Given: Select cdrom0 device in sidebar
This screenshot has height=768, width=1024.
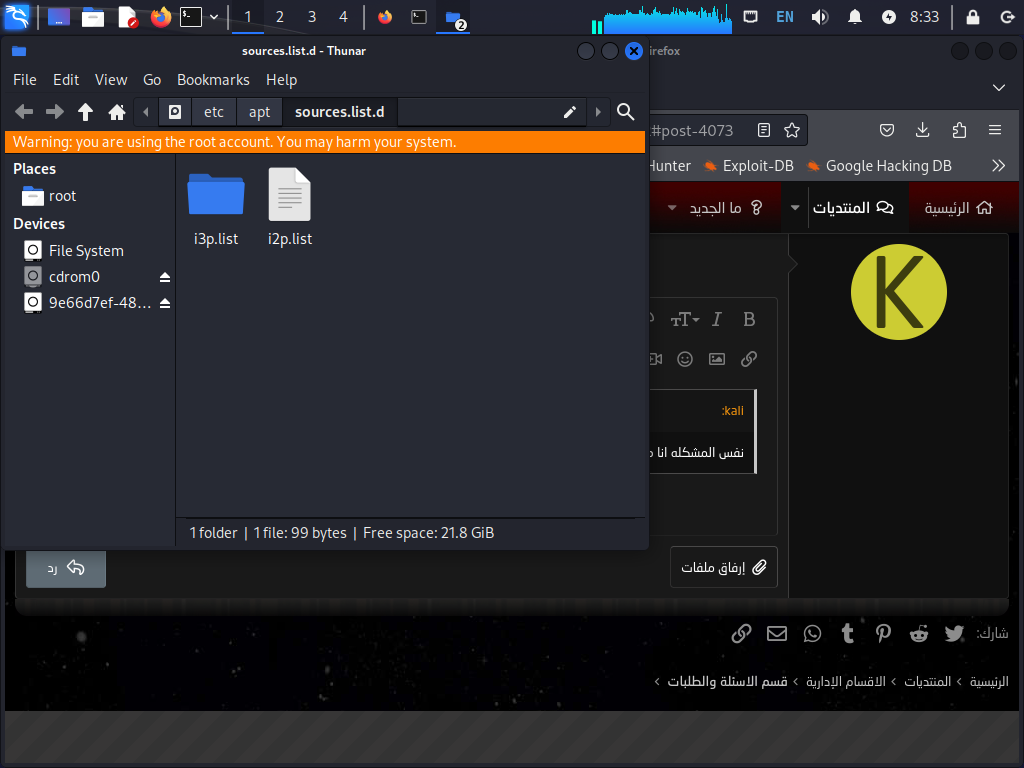Looking at the screenshot, I should coord(74,277).
